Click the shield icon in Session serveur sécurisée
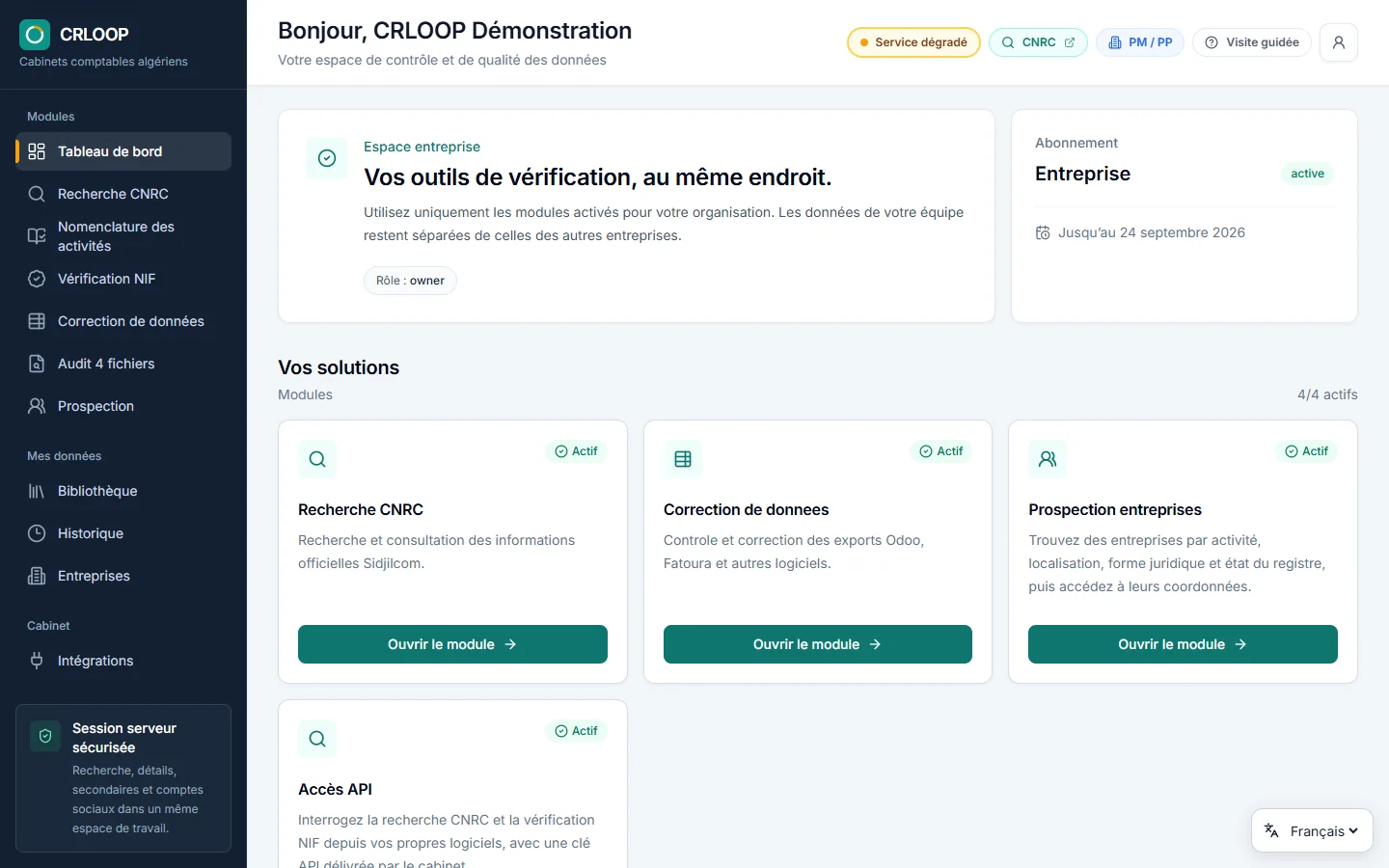1389x868 pixels. pos(45,736)
